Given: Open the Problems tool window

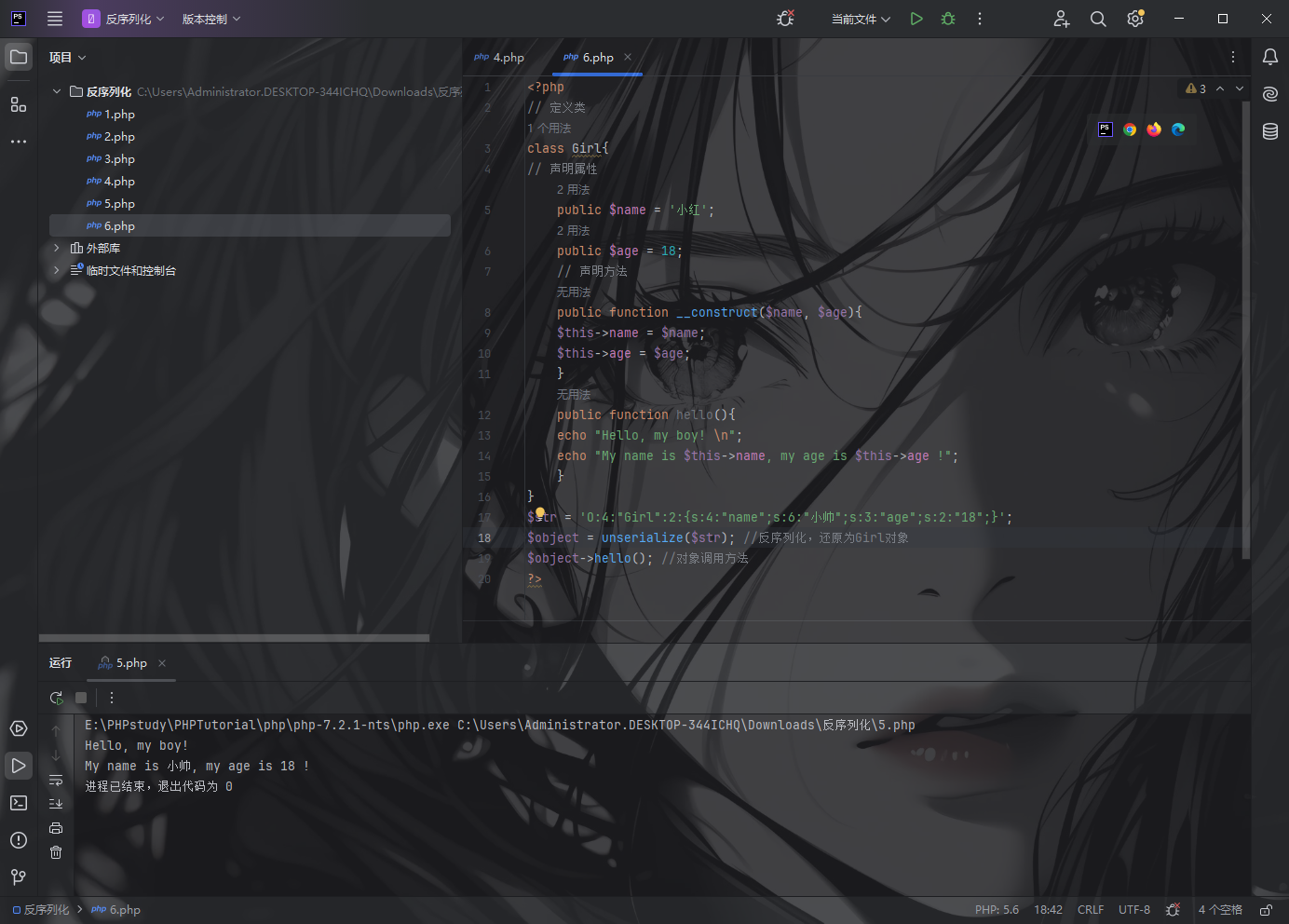Looking at the screenshot, I should [x=19, y=840].
